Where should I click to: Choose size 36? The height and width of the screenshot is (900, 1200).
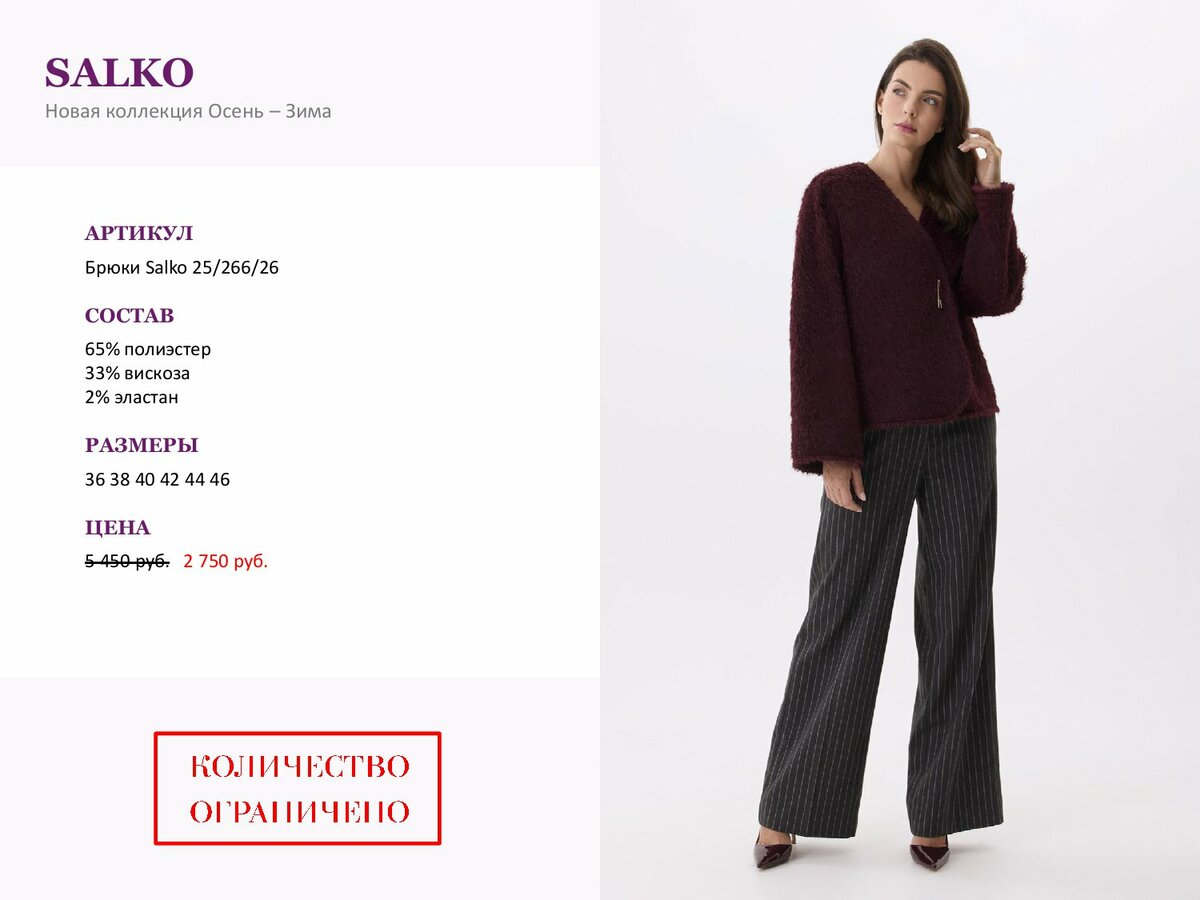95,480
